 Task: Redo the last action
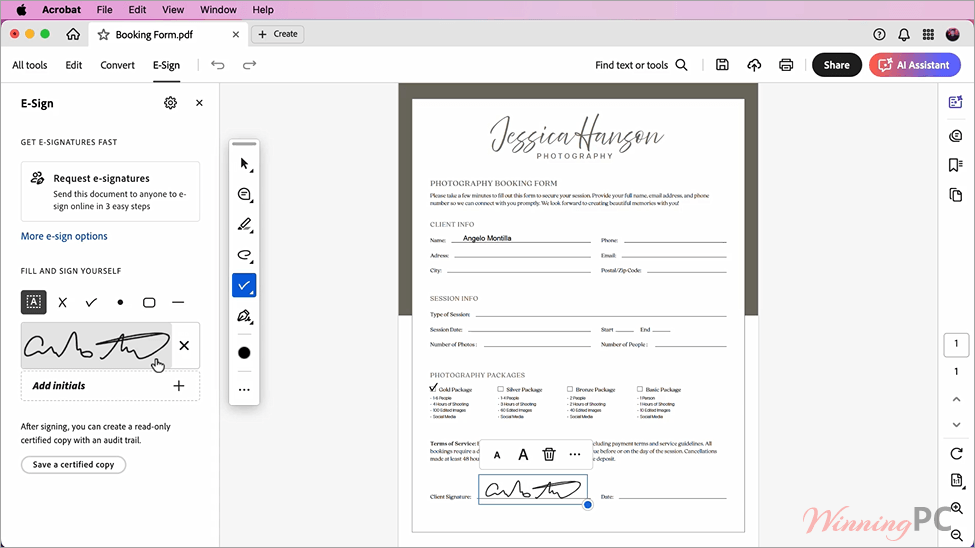pos(249,65)
